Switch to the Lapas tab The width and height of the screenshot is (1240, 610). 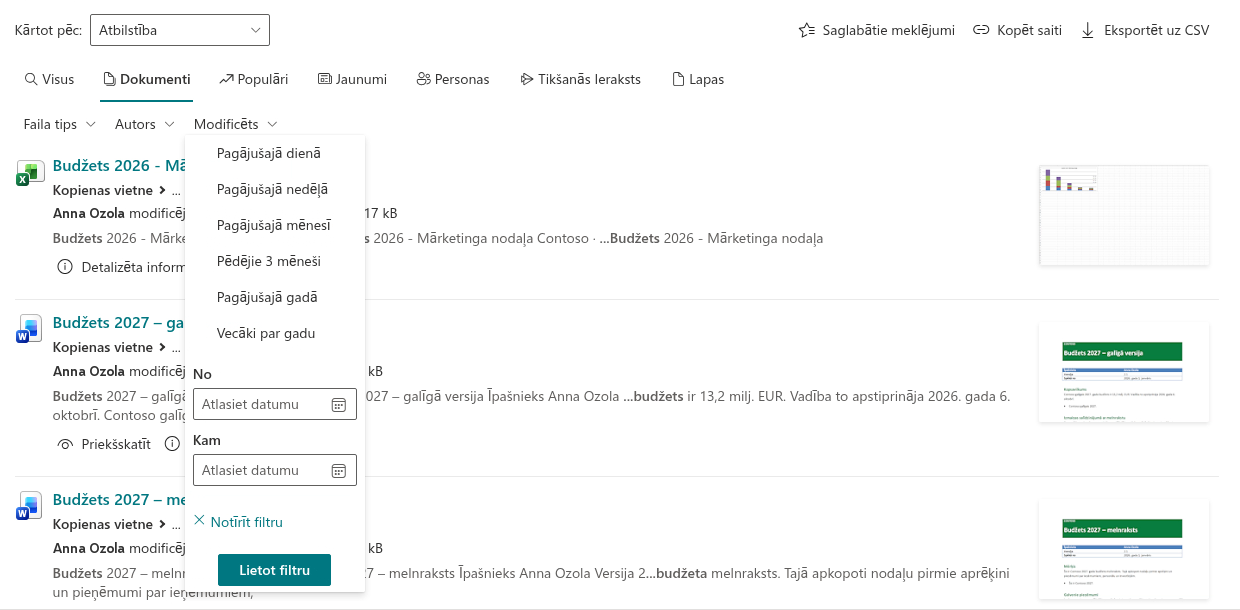[698, 79]
